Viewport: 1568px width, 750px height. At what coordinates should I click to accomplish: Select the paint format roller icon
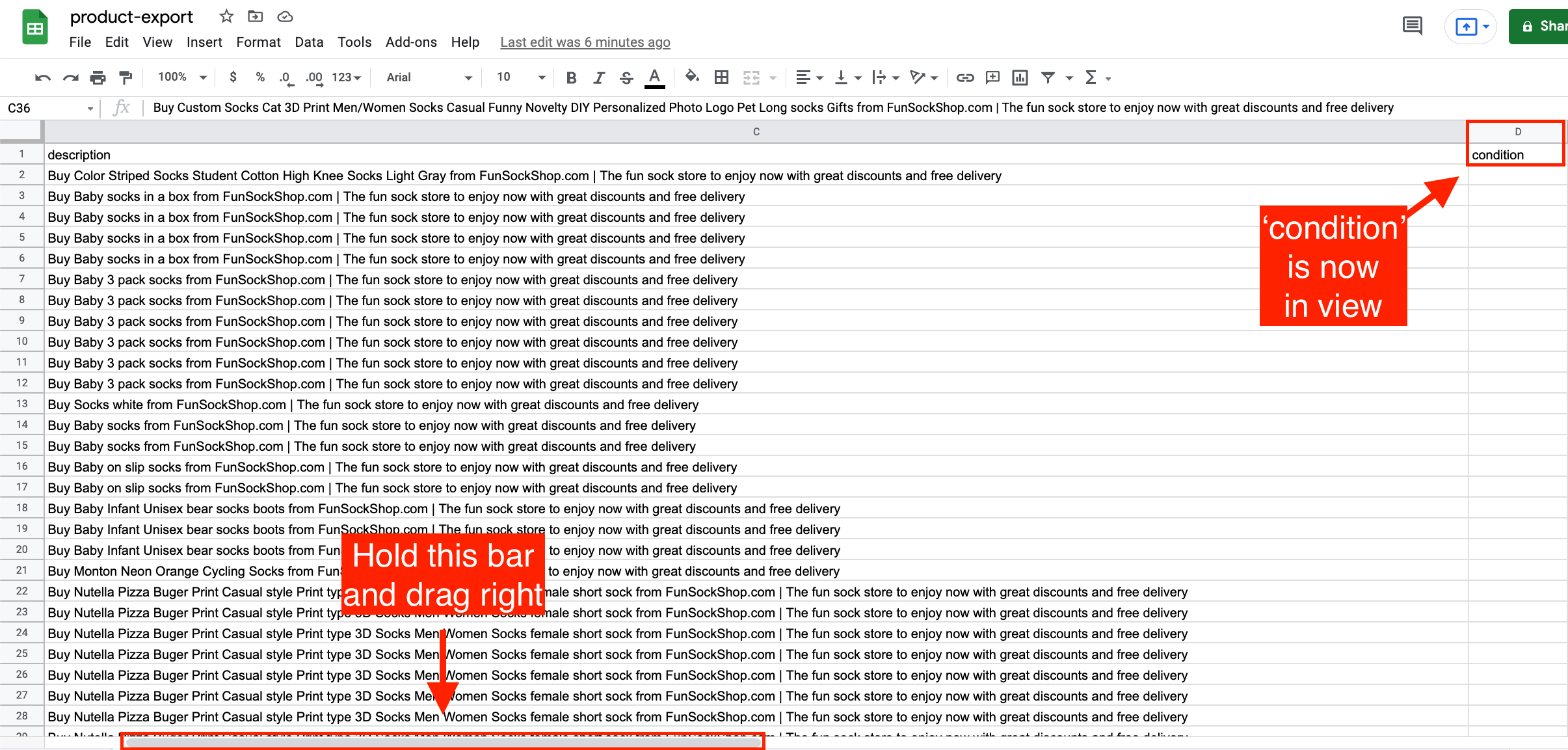[x=126, y=77]
